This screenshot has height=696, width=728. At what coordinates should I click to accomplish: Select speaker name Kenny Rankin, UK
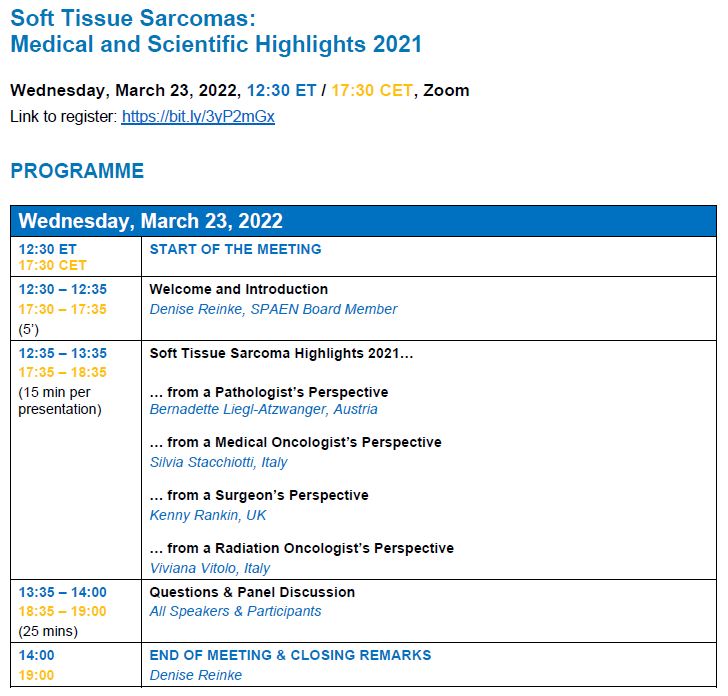coord(208,515)
